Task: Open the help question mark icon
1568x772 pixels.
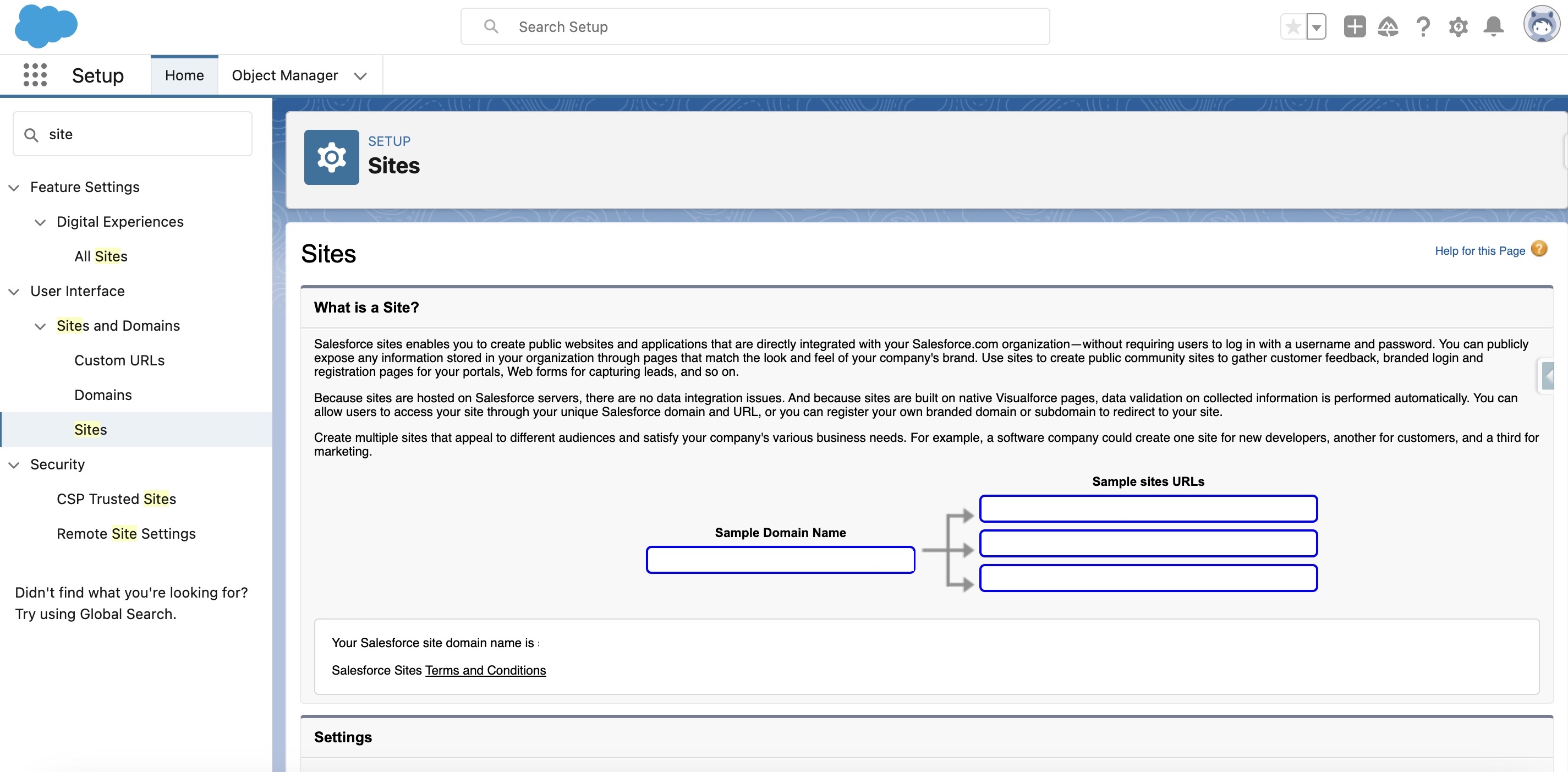Action: click(x=1423, y=27)
